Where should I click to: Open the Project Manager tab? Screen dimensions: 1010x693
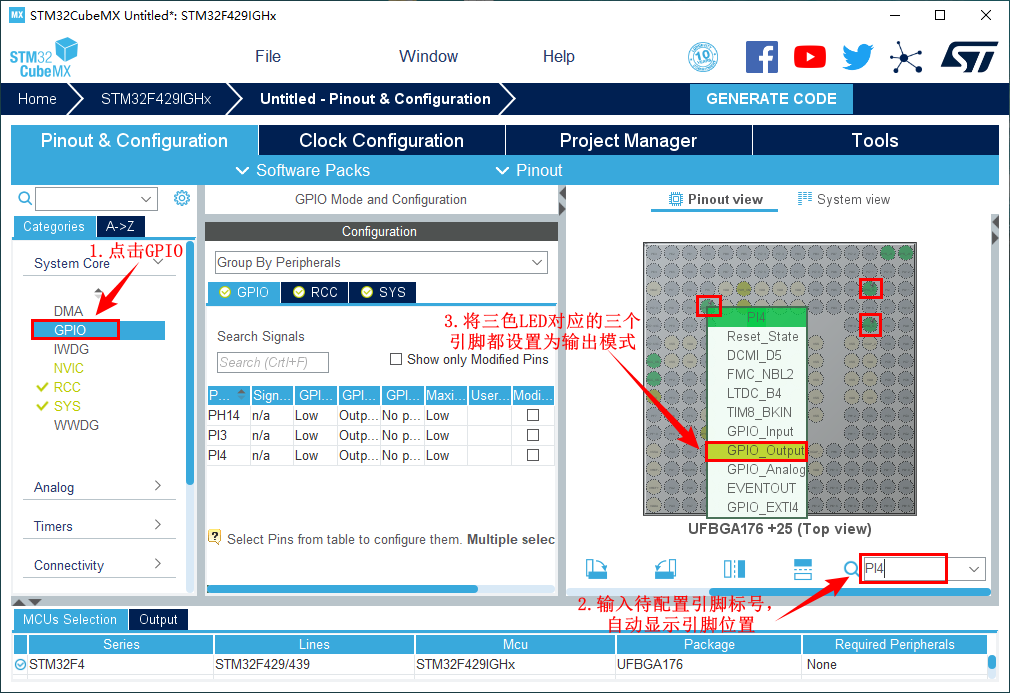point(628,140)
